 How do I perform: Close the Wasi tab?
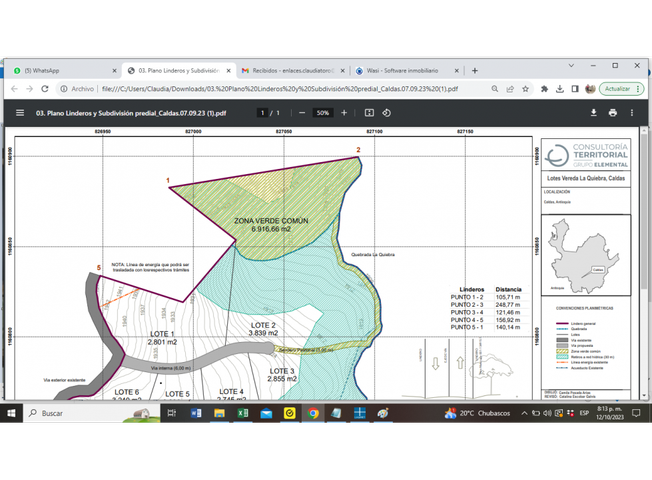(x=457, y=71)
